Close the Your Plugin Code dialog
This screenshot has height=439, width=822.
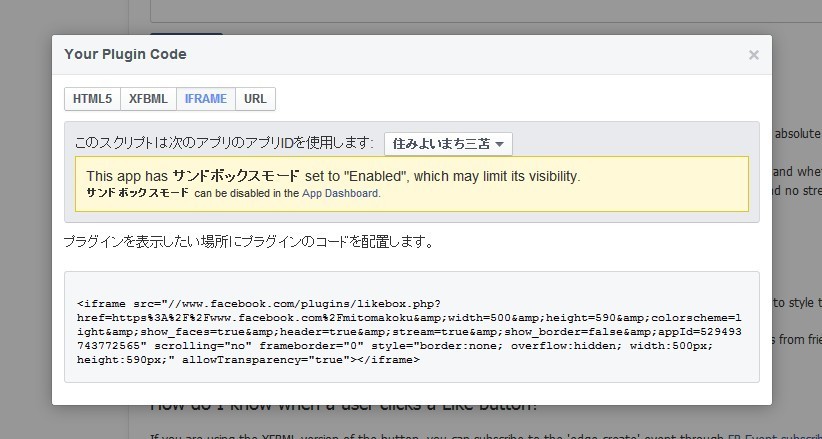pos(753,55)
